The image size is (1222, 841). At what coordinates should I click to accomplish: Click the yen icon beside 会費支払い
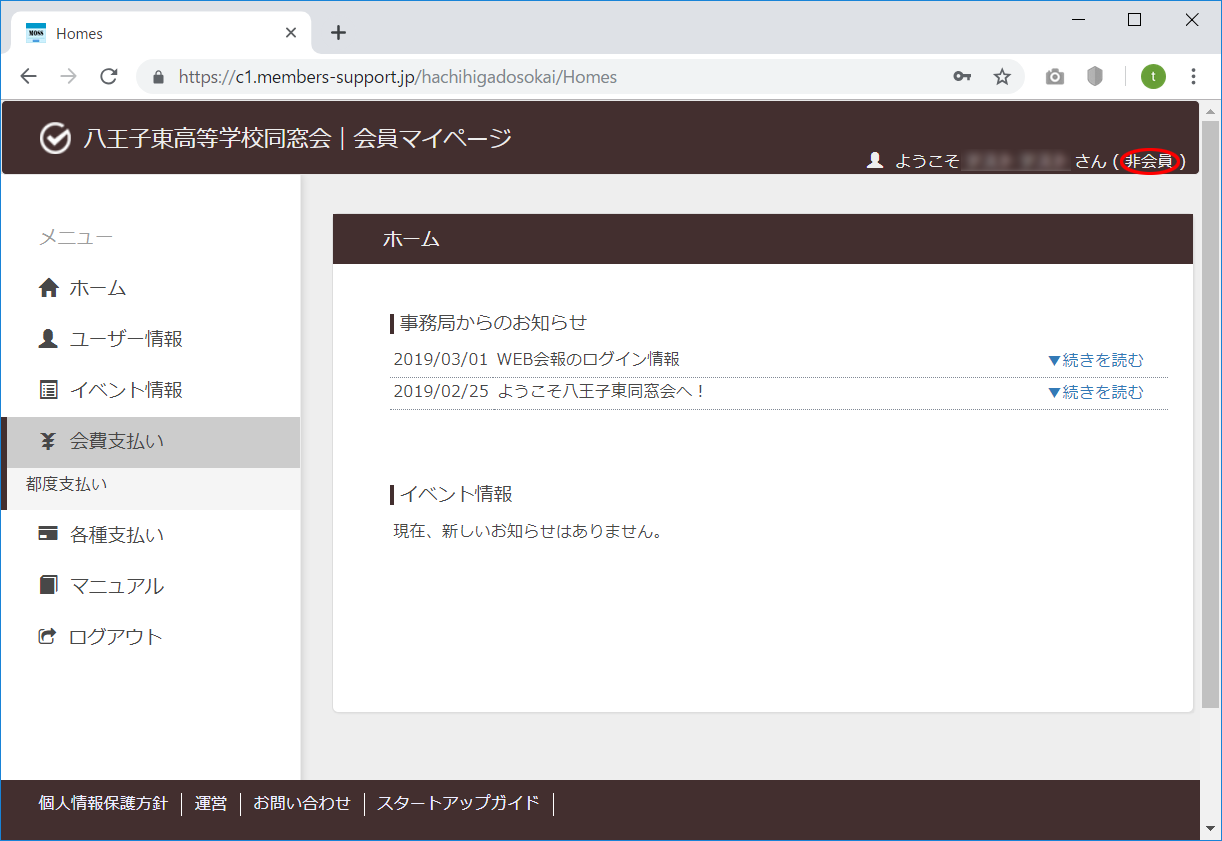[48, 441]
